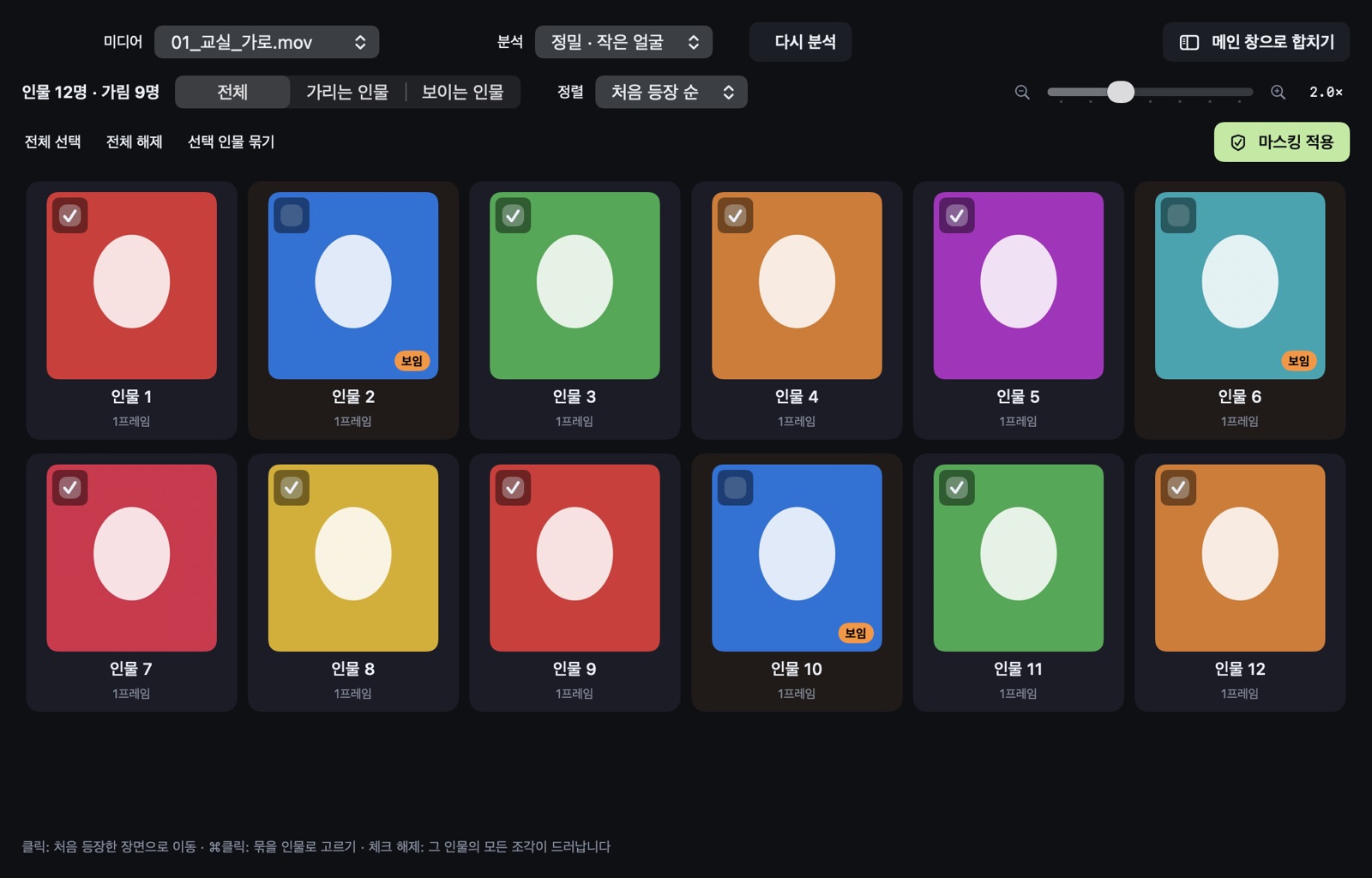Uncheck the 인물 1 checkbox

[70, 215]
